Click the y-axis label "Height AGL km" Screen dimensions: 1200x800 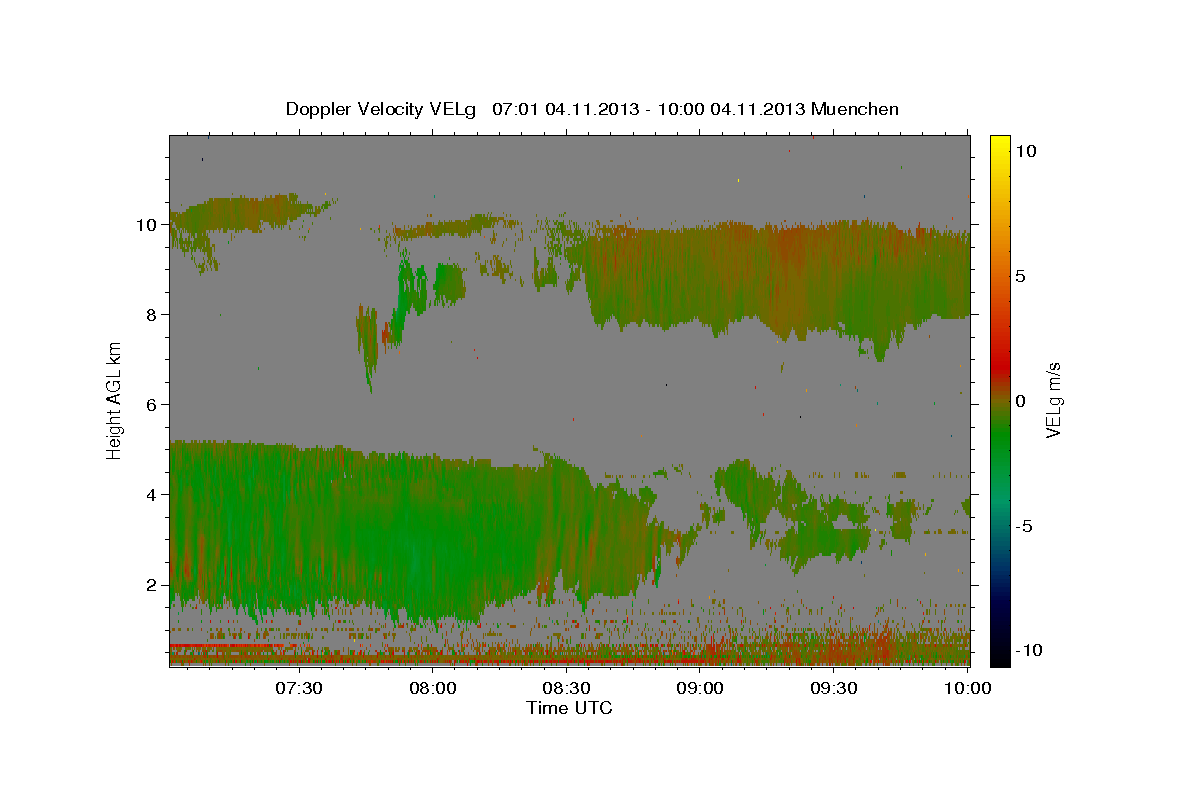115,399
